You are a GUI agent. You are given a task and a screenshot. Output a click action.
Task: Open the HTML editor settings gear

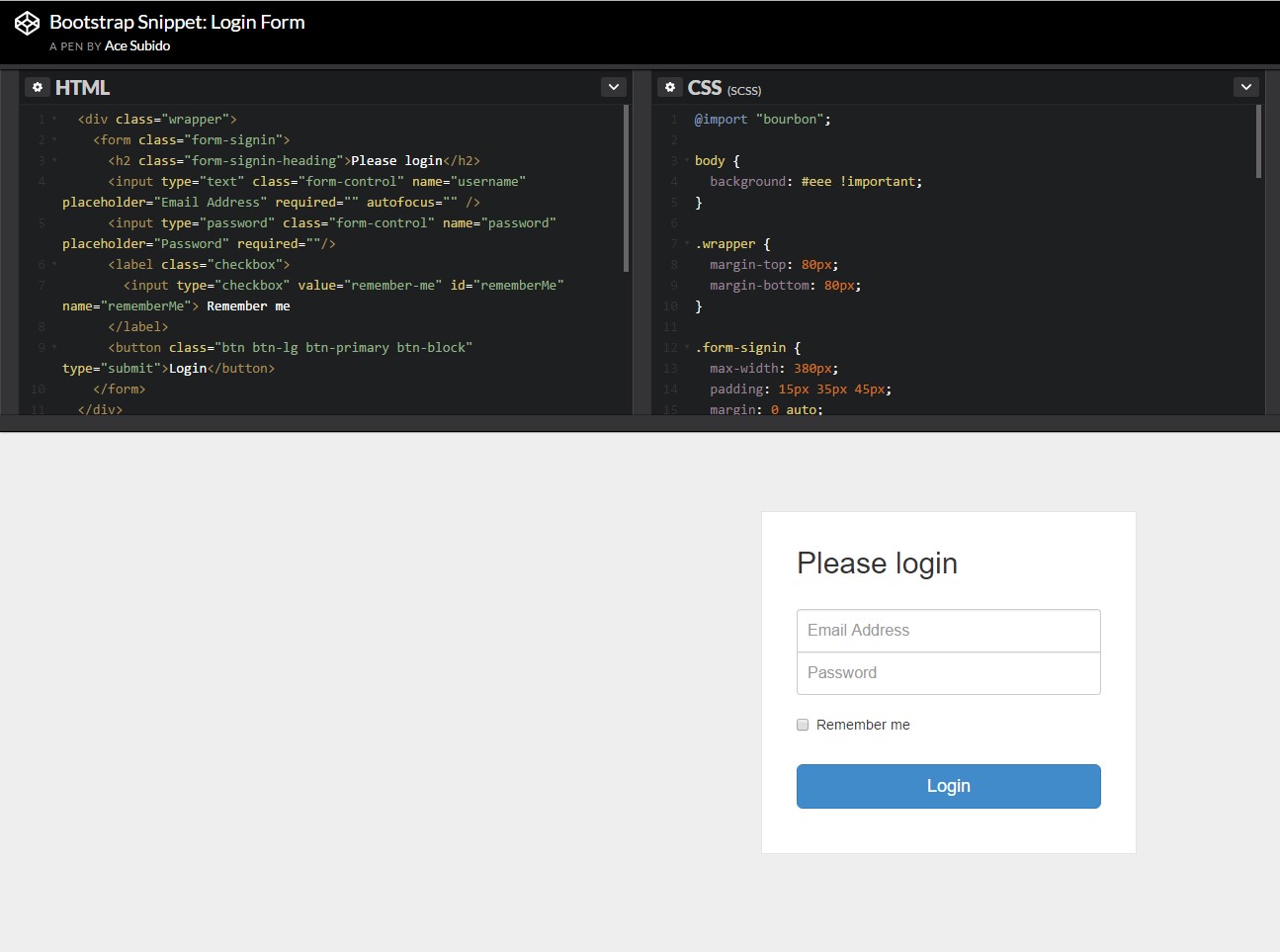click(x=38, y=87)
